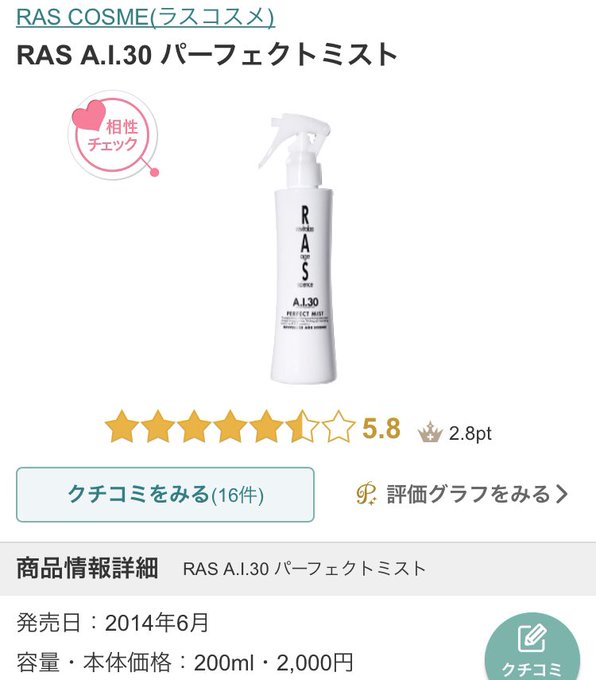Click the third gold rating star

(x=194, y=427)
